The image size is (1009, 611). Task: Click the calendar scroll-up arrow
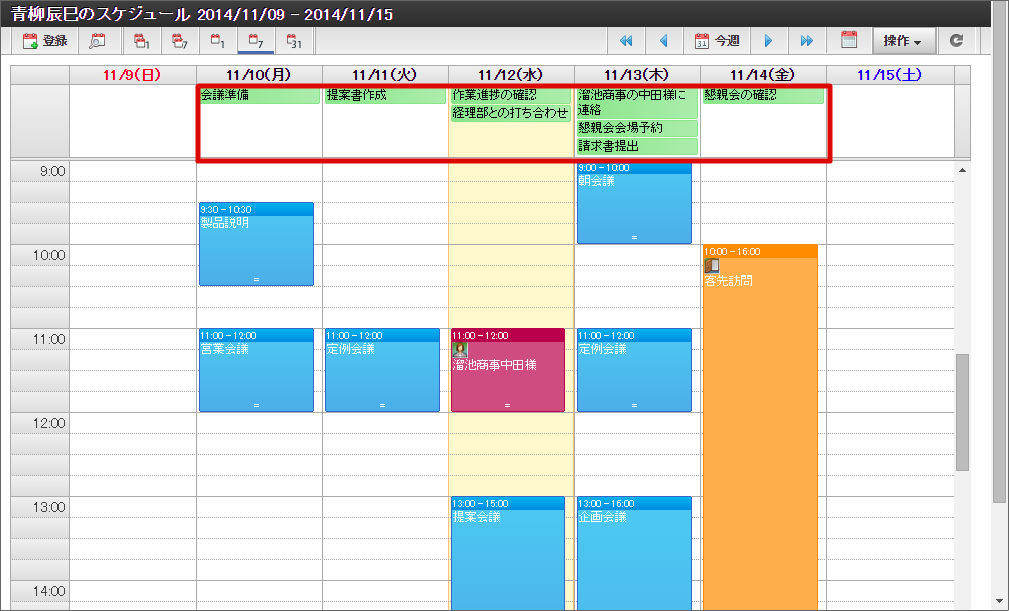tap(962, 170)
